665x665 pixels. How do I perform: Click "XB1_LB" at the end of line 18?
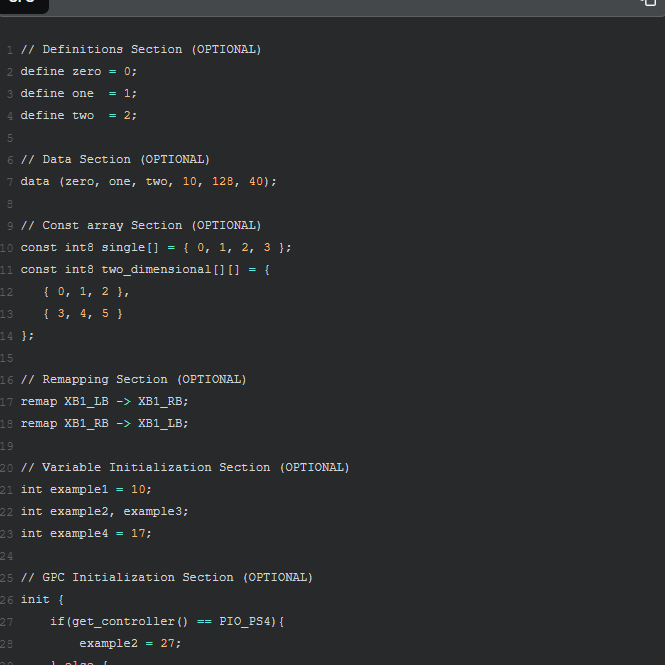[162, 423]
